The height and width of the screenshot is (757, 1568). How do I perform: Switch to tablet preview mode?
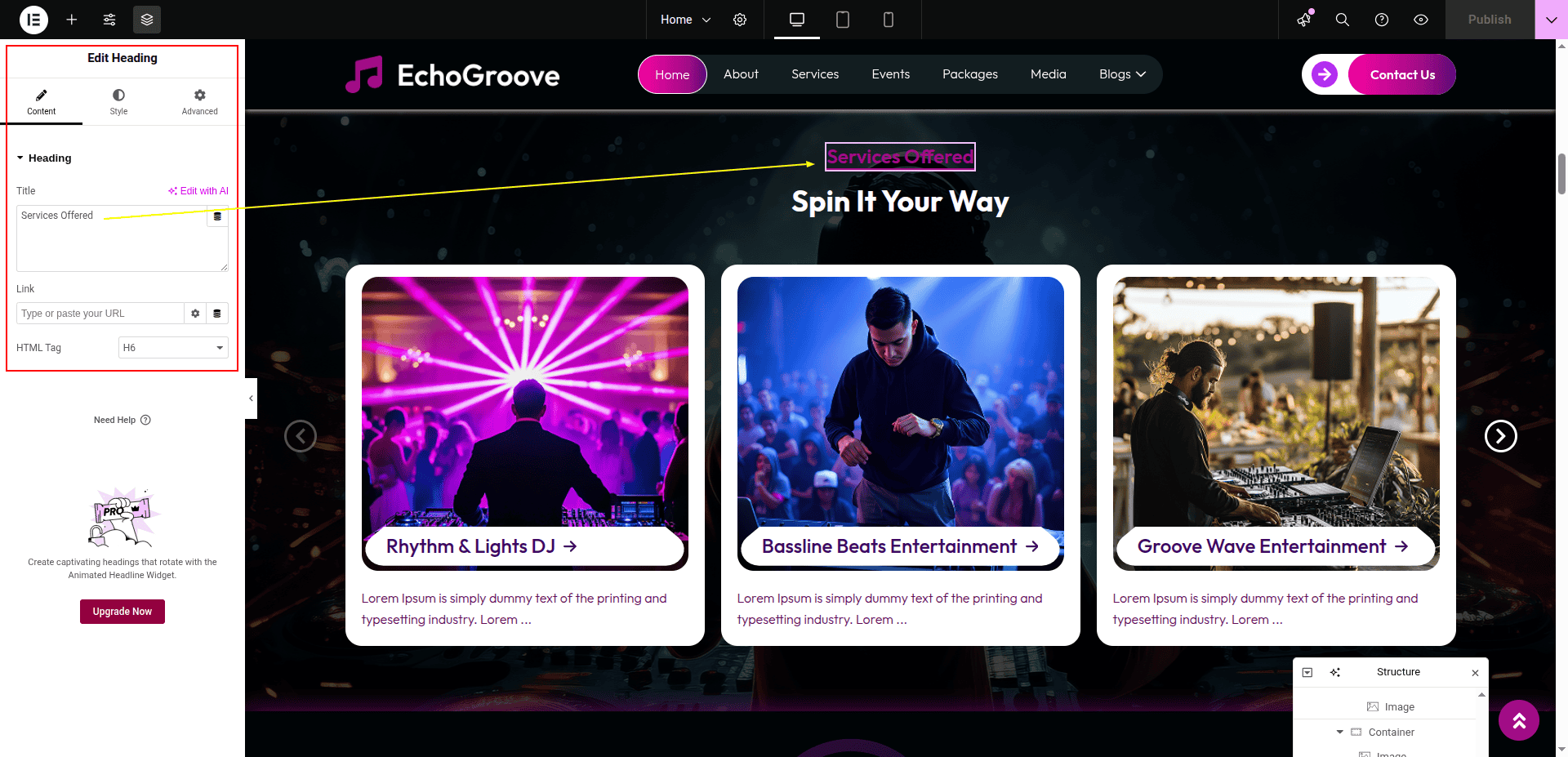point(843,20)
